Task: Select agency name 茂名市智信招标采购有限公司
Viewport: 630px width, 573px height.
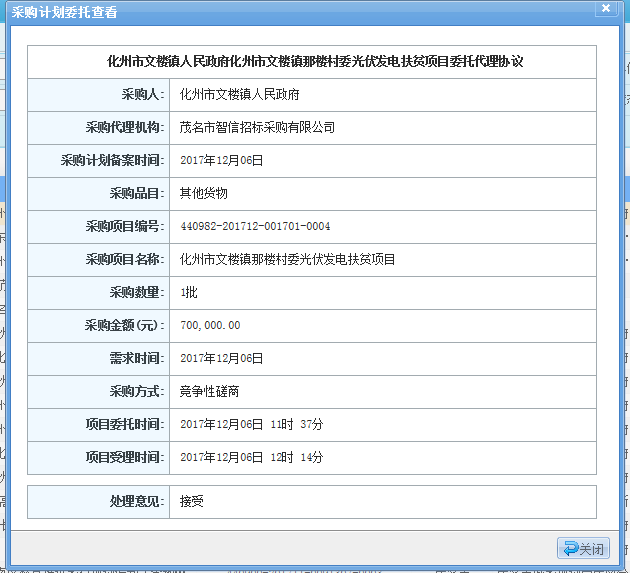Action: click(257, 127)
